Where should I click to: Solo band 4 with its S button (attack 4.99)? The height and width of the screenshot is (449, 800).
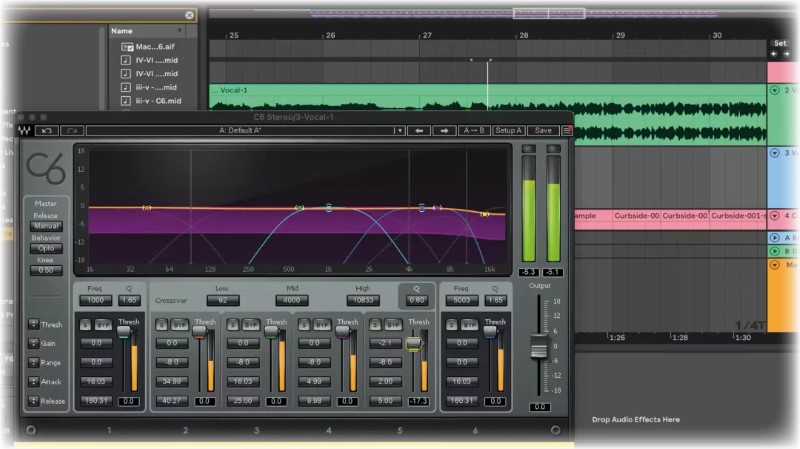click(x=304, y=325)
